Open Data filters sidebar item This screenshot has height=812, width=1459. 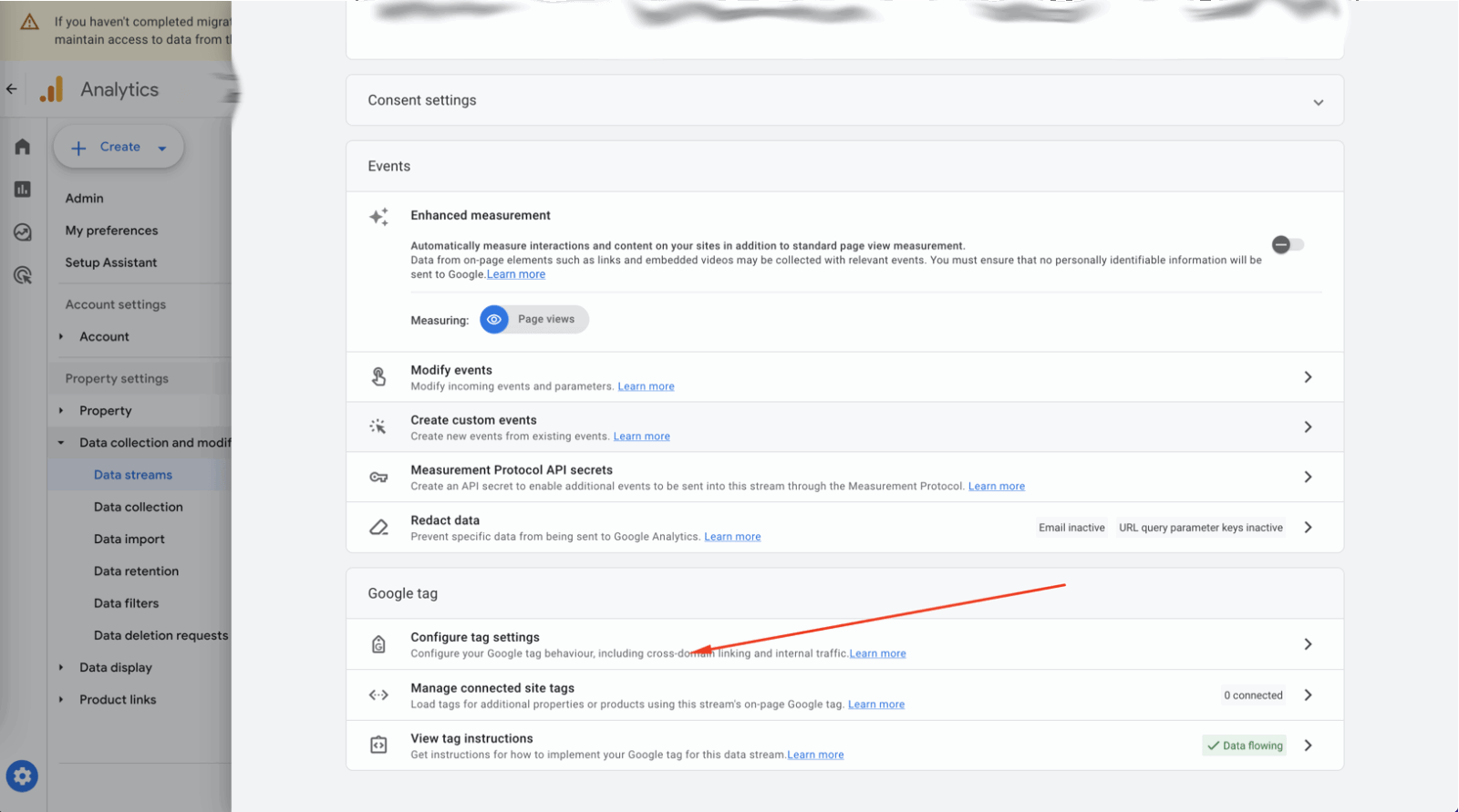[126, 603]
